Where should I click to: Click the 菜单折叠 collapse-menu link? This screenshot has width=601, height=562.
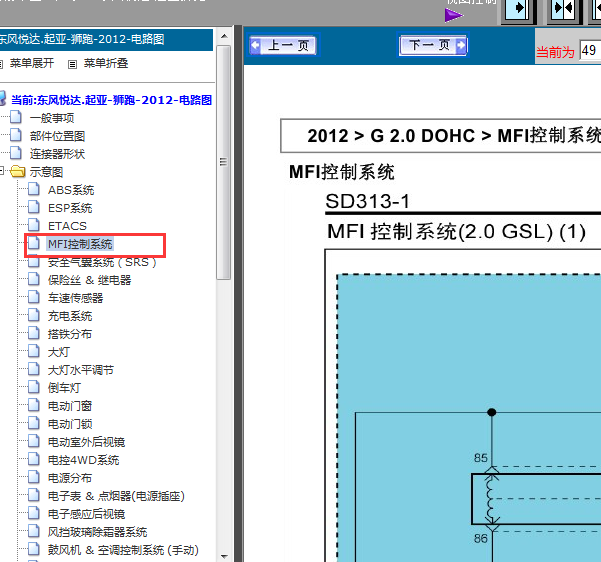[x=106, y=63]
